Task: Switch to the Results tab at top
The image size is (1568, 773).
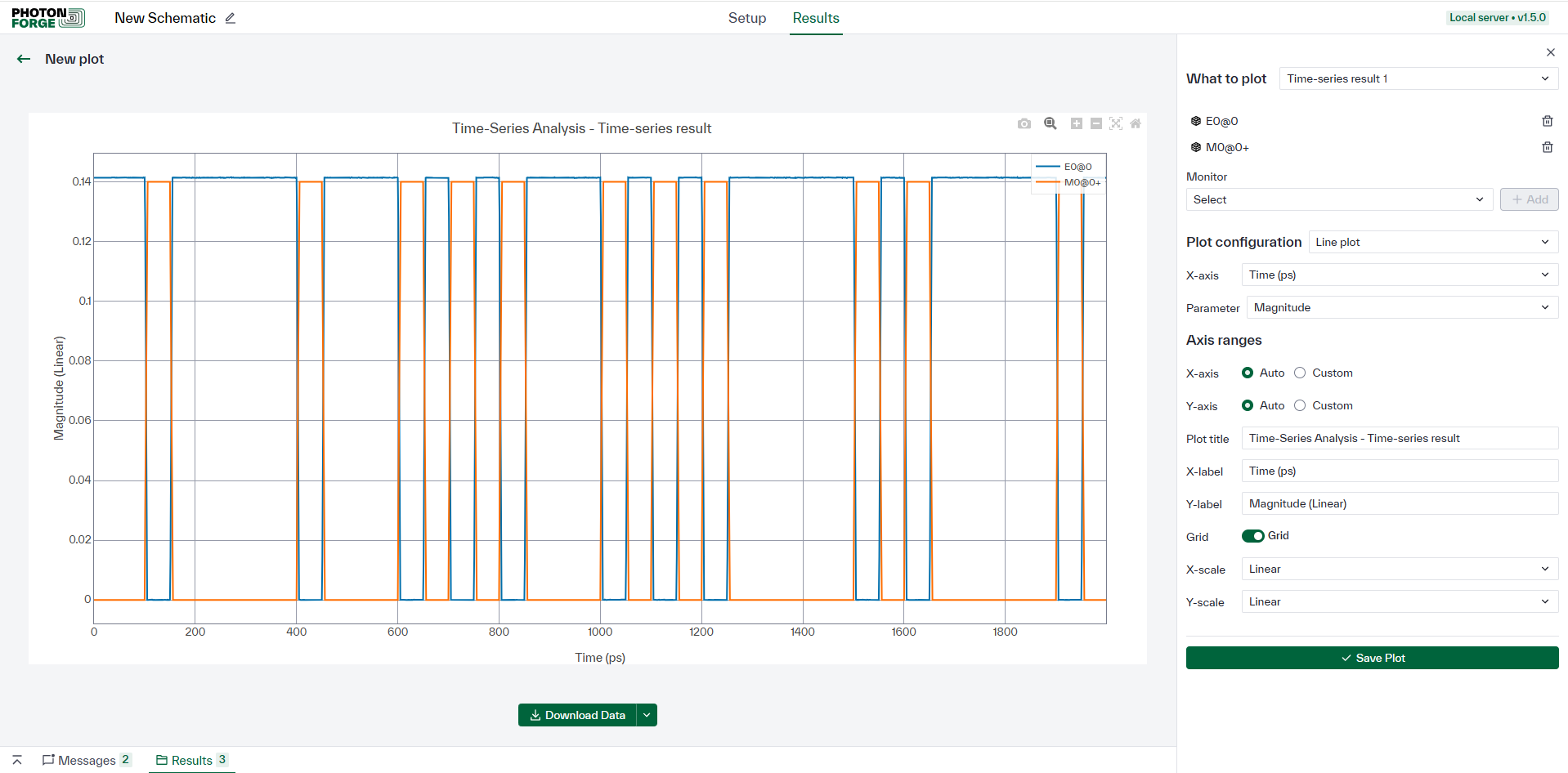Action: tap(816, 18)
